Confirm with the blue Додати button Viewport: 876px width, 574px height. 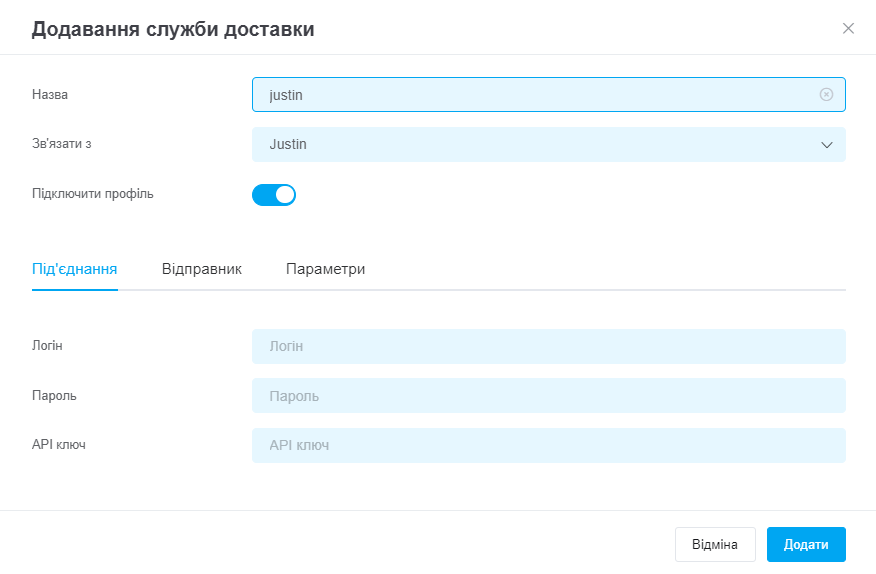[806, 544]
